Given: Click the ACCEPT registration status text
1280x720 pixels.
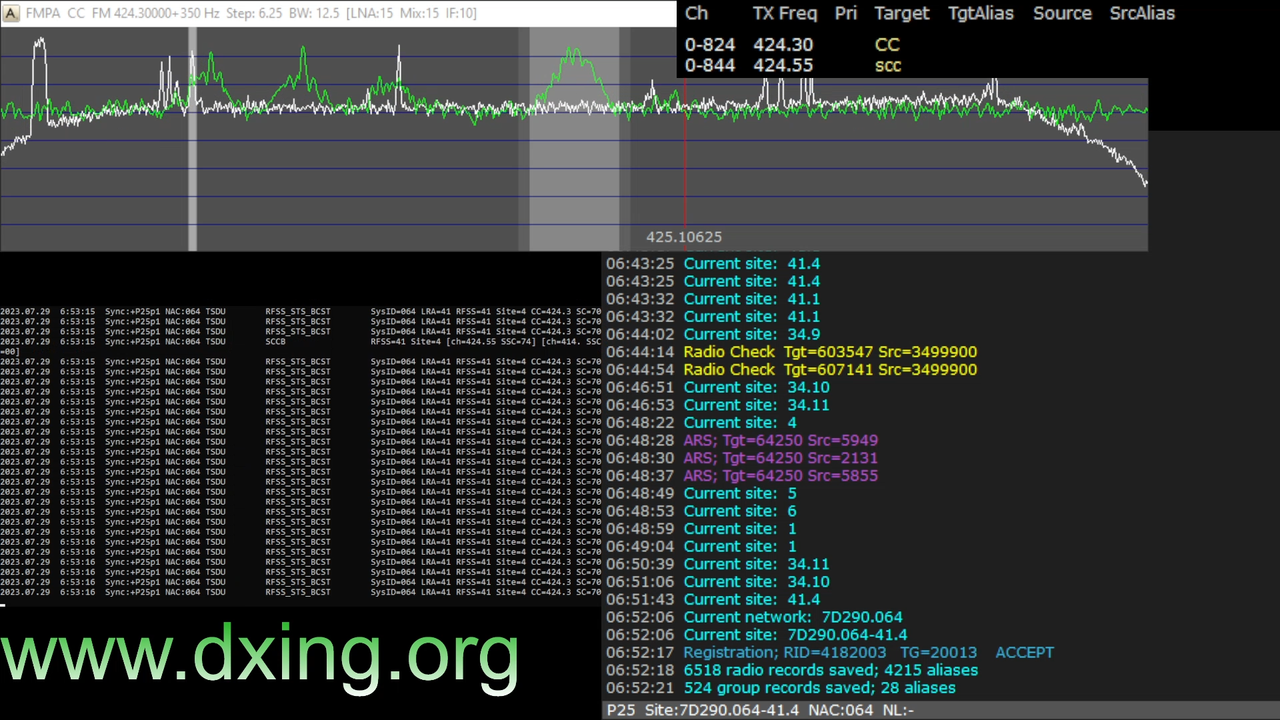Looking at the screenshot, I should [1024, 652].
